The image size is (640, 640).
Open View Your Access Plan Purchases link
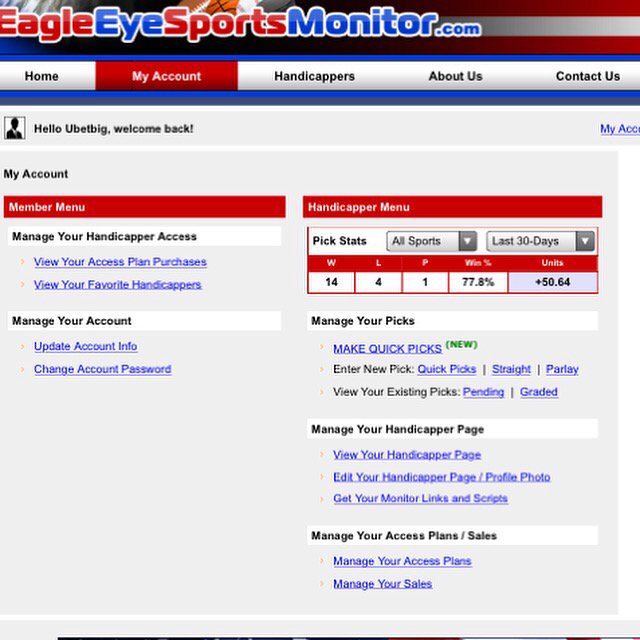point(120,262)
